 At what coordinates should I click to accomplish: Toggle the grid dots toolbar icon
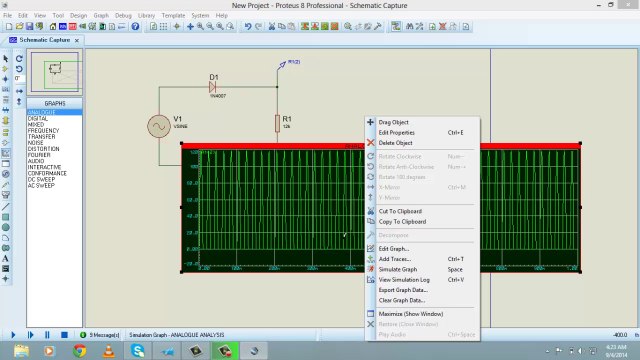click(163, 27)
